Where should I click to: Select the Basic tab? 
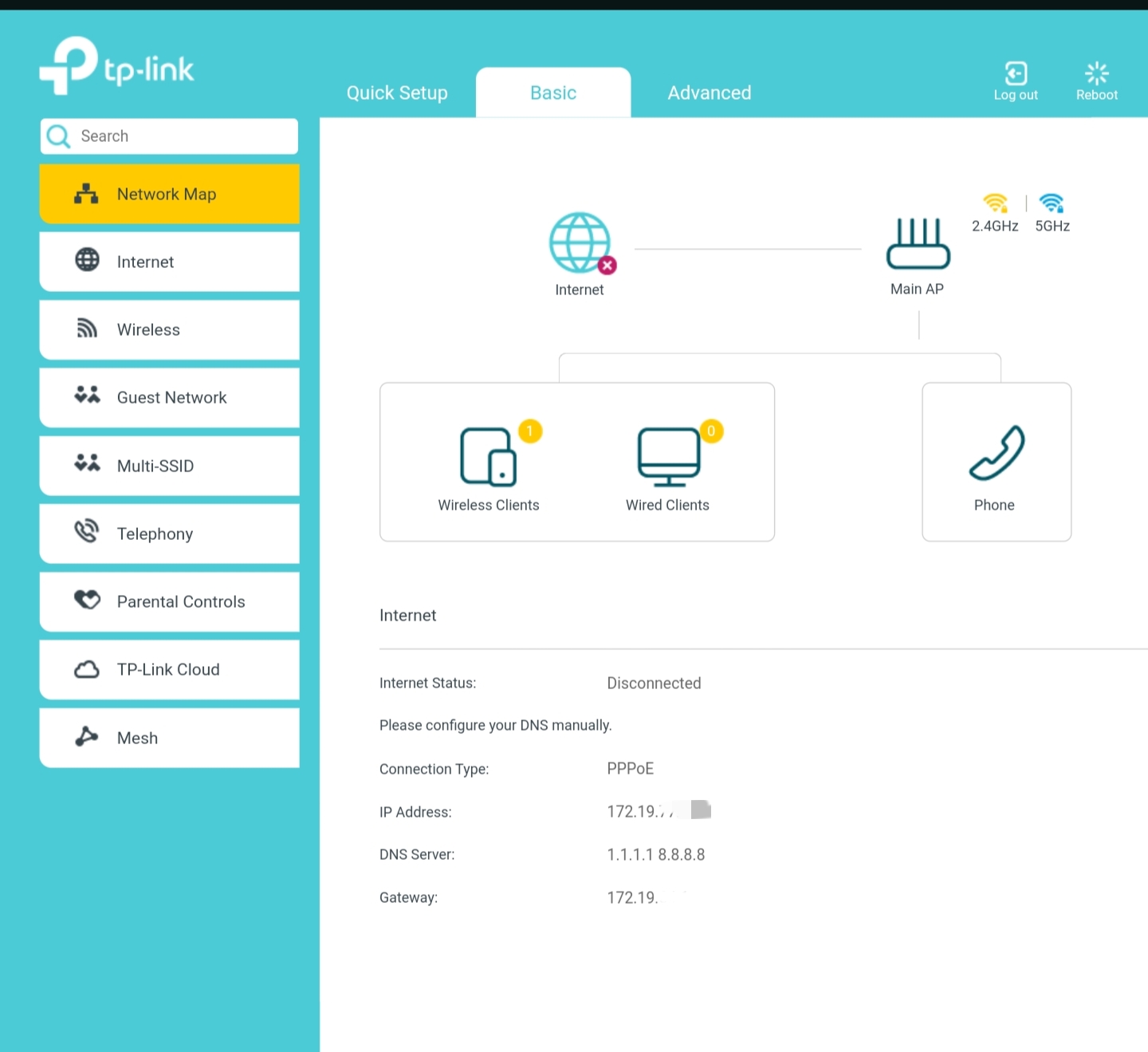pos(553,93)
